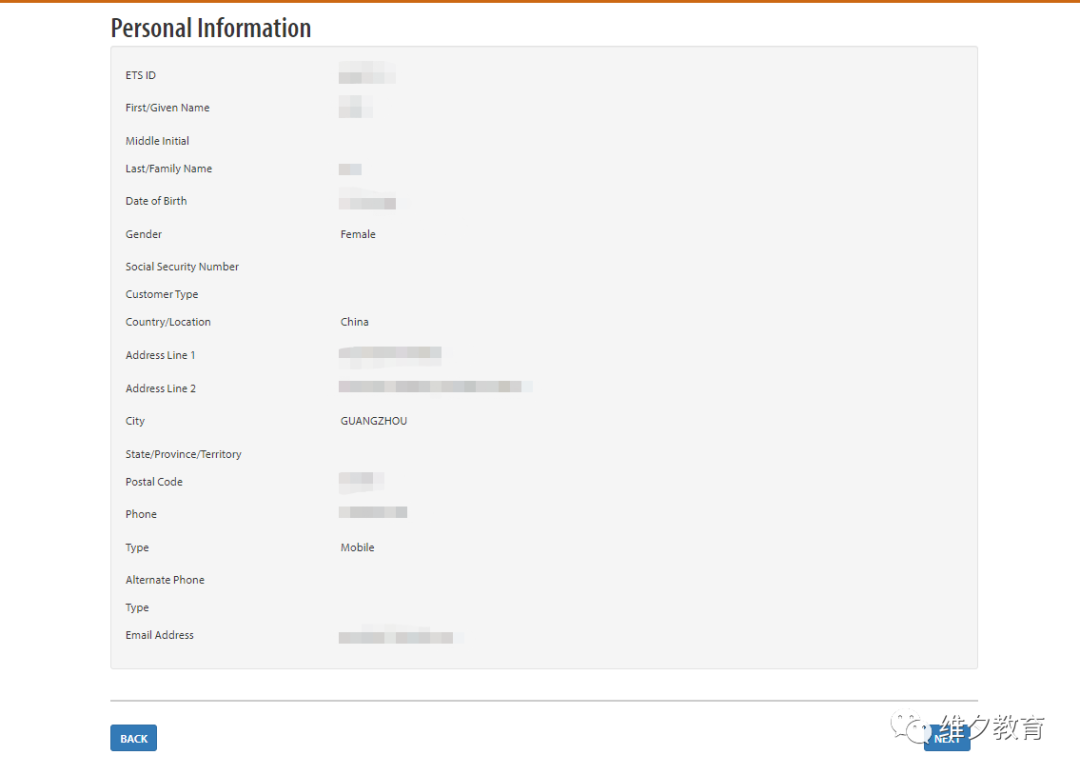Viewport: 1080px width, 775px height.
Task: Click the Phone label
Action: coord(141,514)
